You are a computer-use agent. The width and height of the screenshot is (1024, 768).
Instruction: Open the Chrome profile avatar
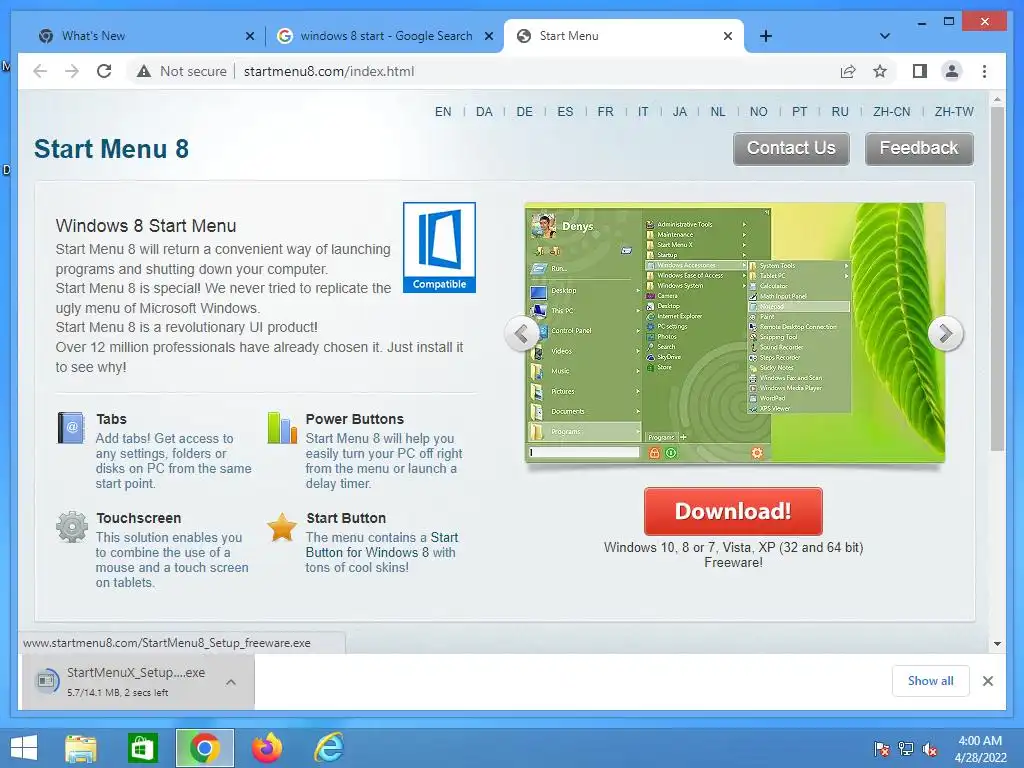[x=952, y=71]
